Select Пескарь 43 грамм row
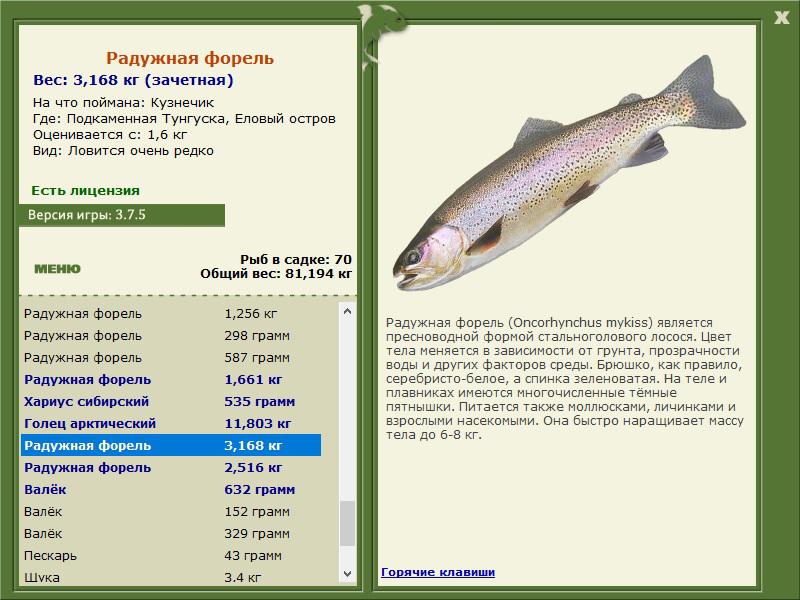800x600 pixels. (x=171, y=555)
